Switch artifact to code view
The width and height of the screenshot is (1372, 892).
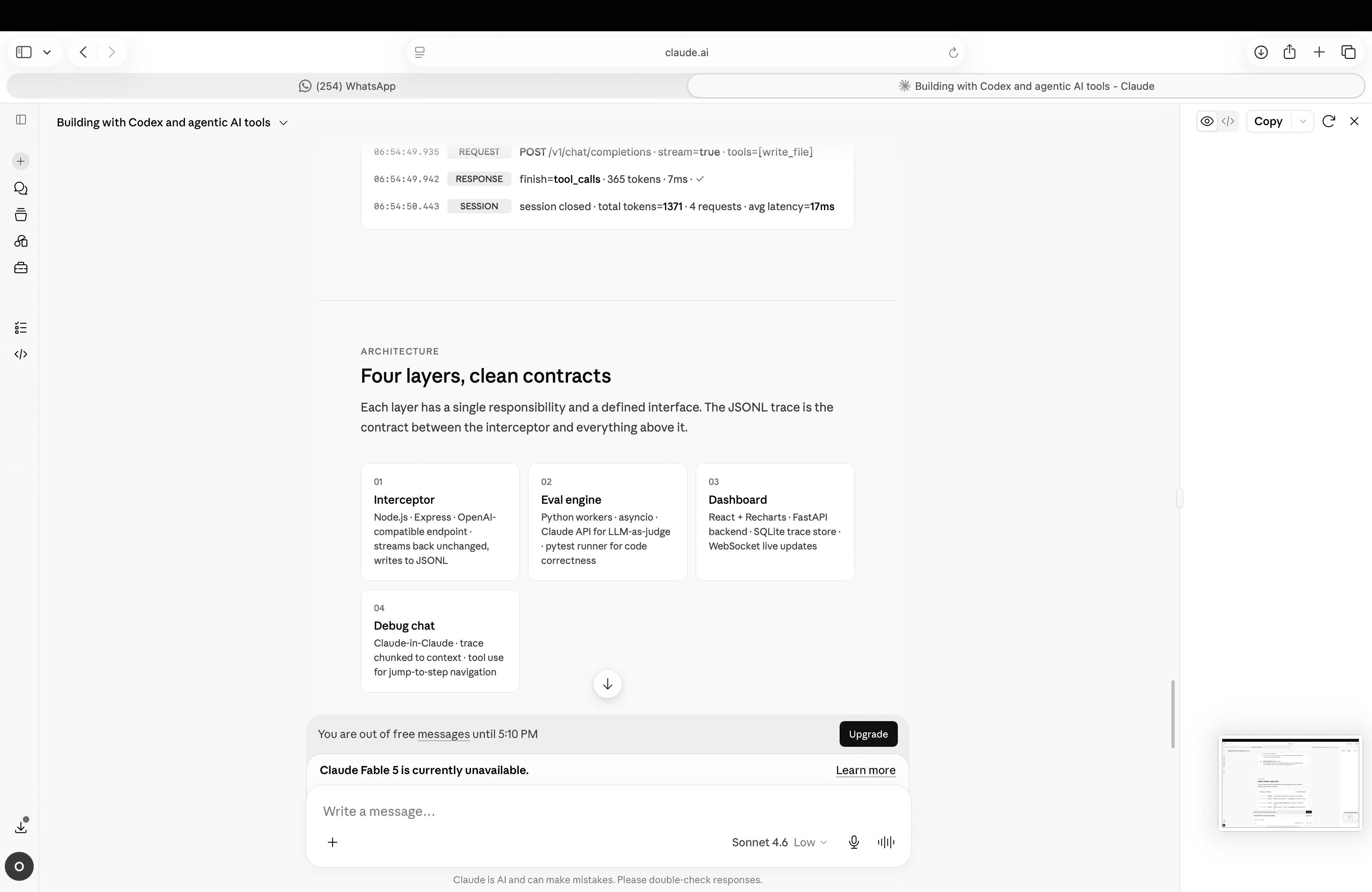click(1228, 121)
